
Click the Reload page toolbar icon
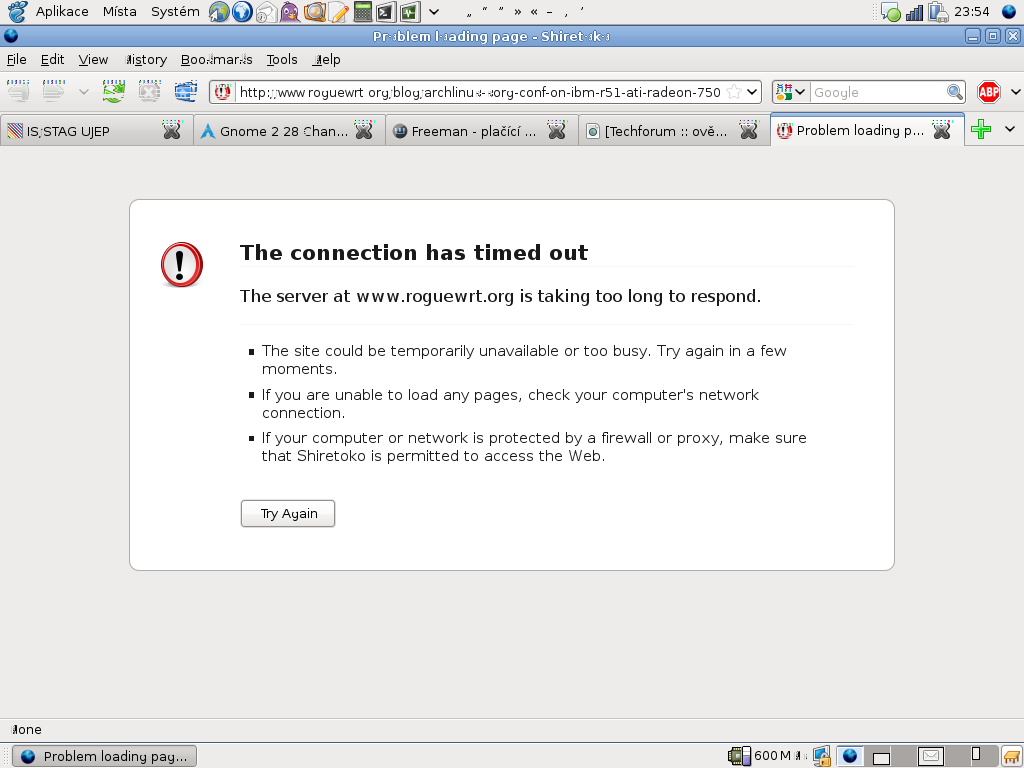tap(113, 92)
